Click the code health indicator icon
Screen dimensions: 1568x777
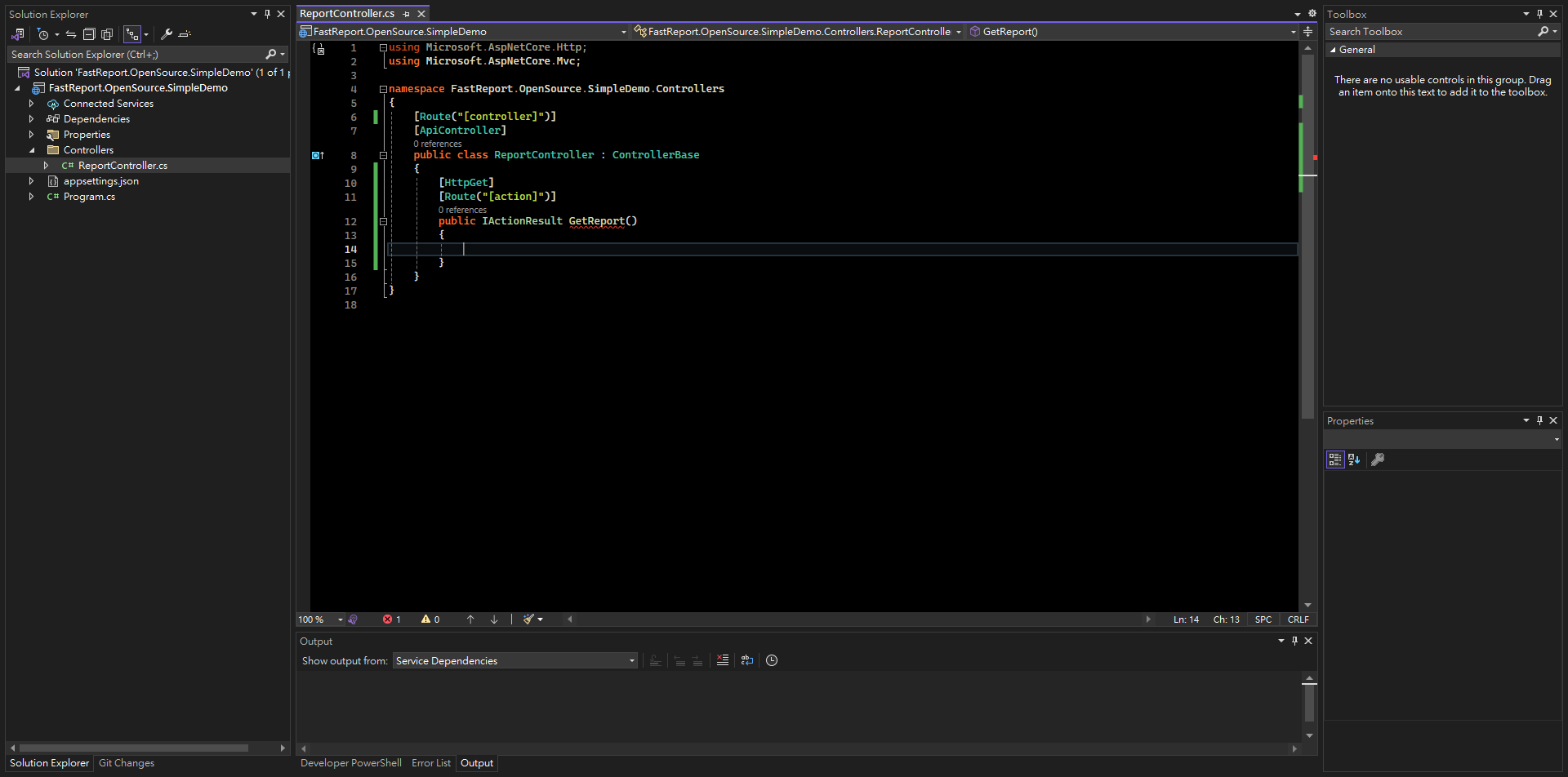pos(353,619)
